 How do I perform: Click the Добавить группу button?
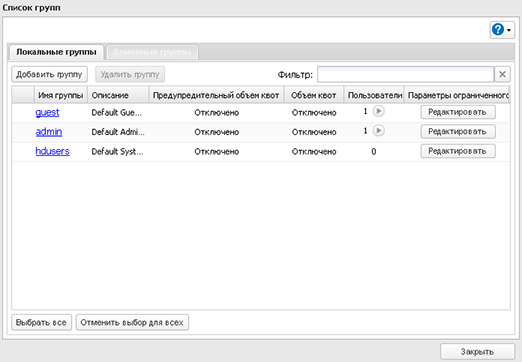(49, 74)
